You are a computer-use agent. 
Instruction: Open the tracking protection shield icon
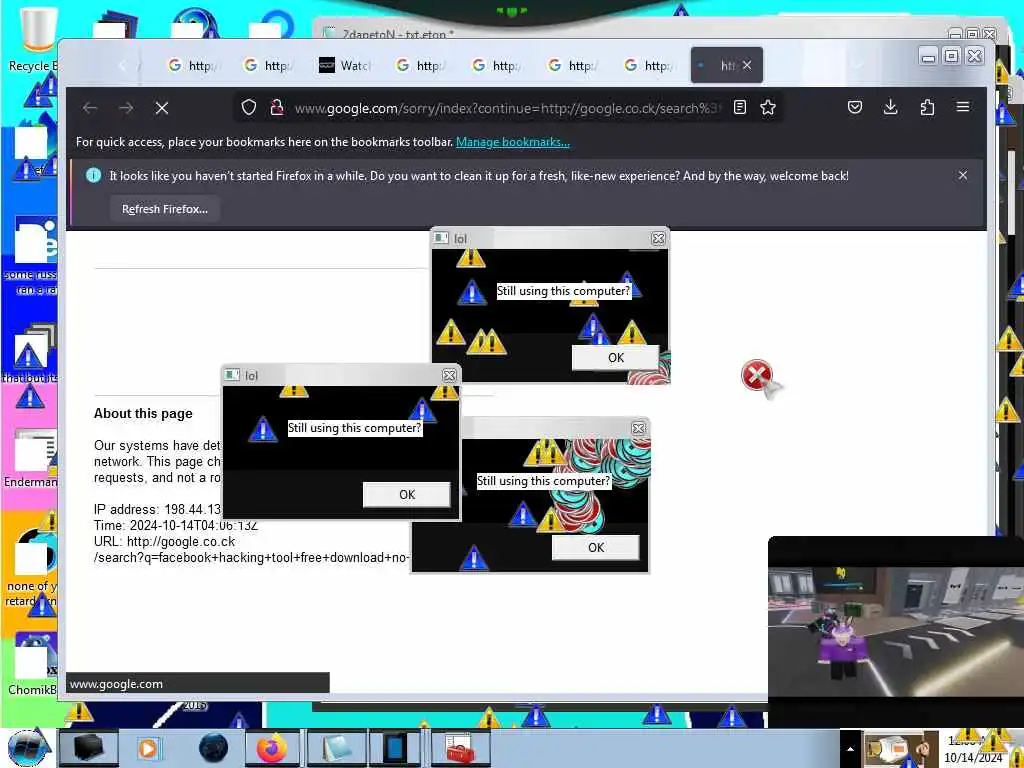[x=249, y=107]
